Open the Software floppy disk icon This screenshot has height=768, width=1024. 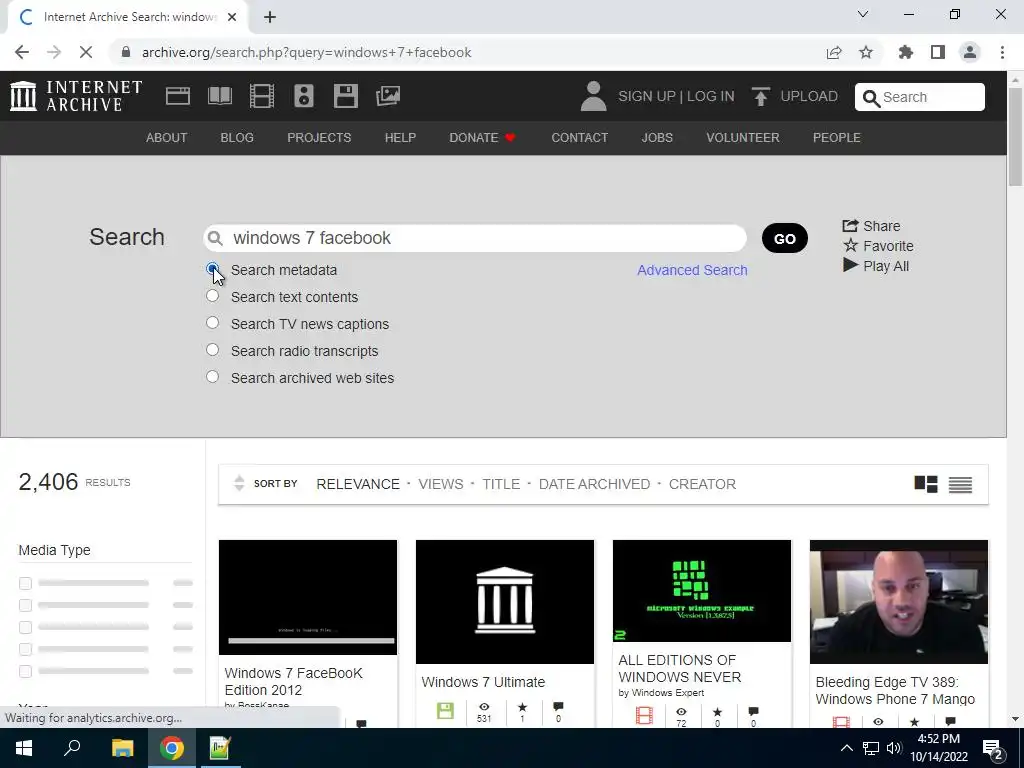345,96
